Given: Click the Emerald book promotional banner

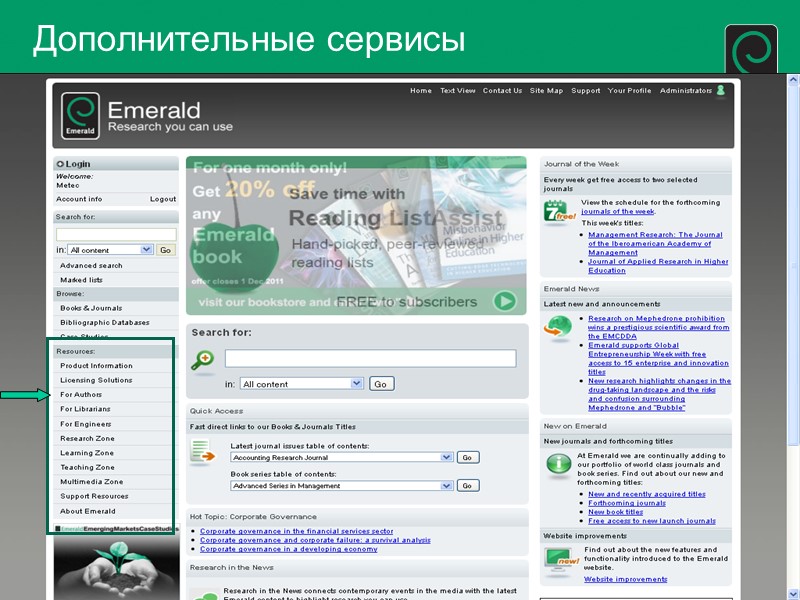Looking at the screenshot, I should [x=356, y=235].
